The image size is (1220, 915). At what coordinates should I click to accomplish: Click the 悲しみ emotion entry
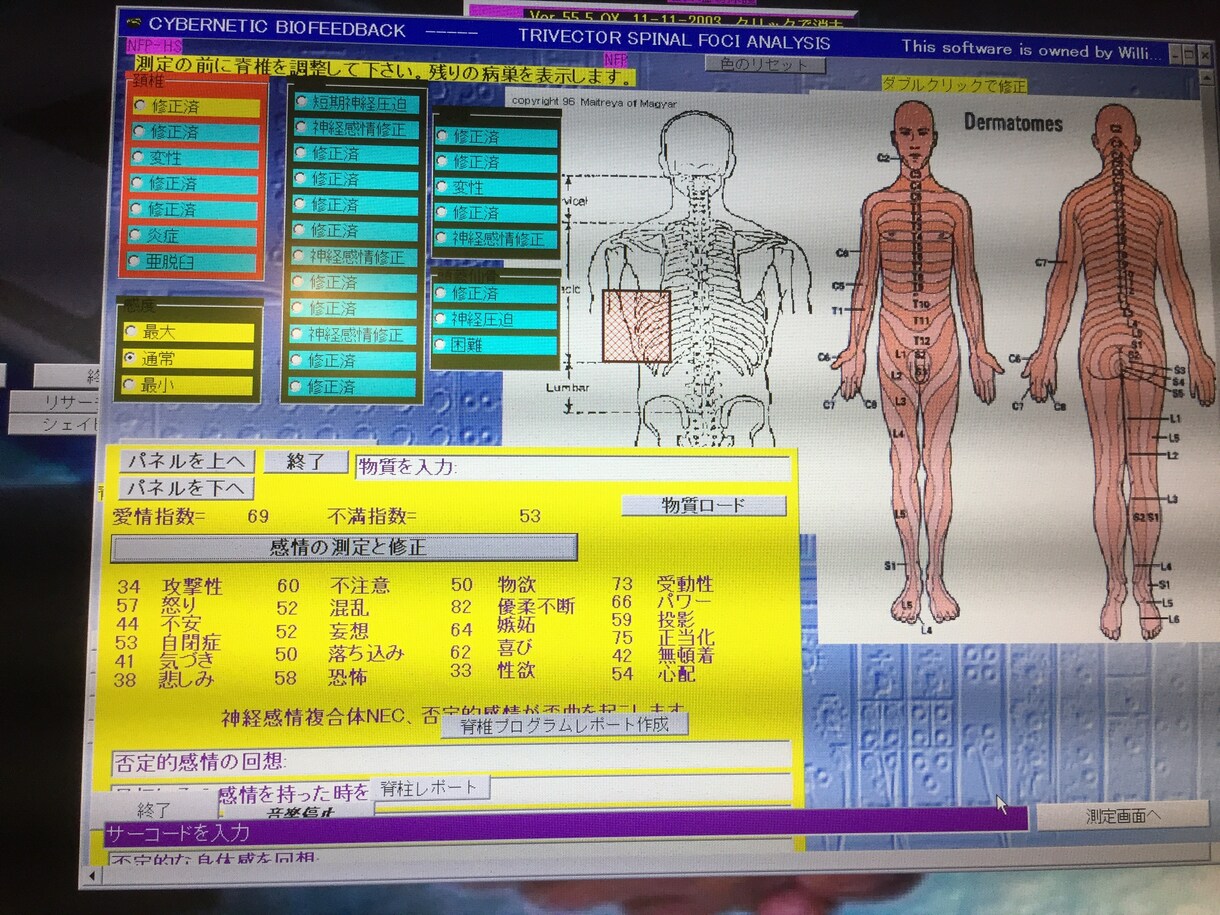pyautogui.click(x=187, y=680)
